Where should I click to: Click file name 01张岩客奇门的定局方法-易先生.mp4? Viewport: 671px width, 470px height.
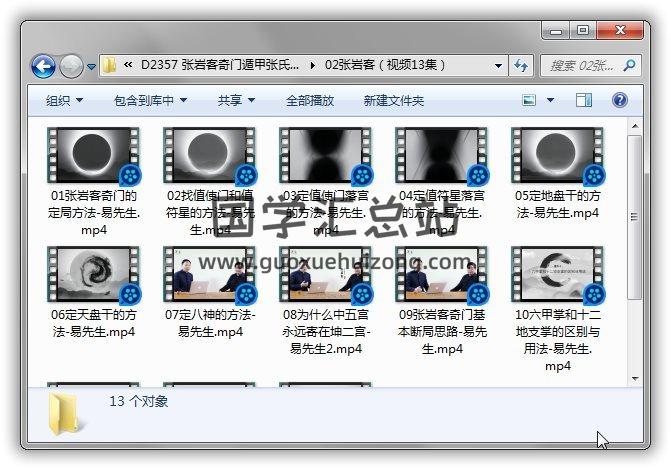pyautogui.click(x=94, y=213)
